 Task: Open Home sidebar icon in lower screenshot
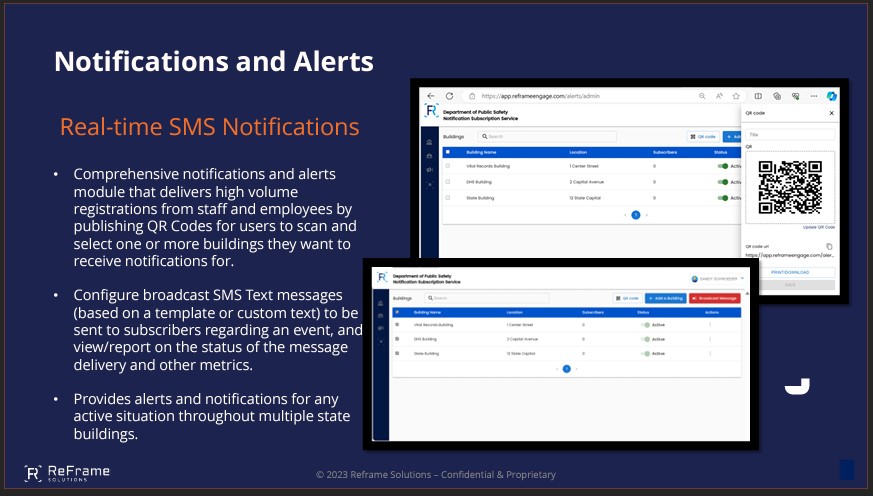tap(380, 303)
